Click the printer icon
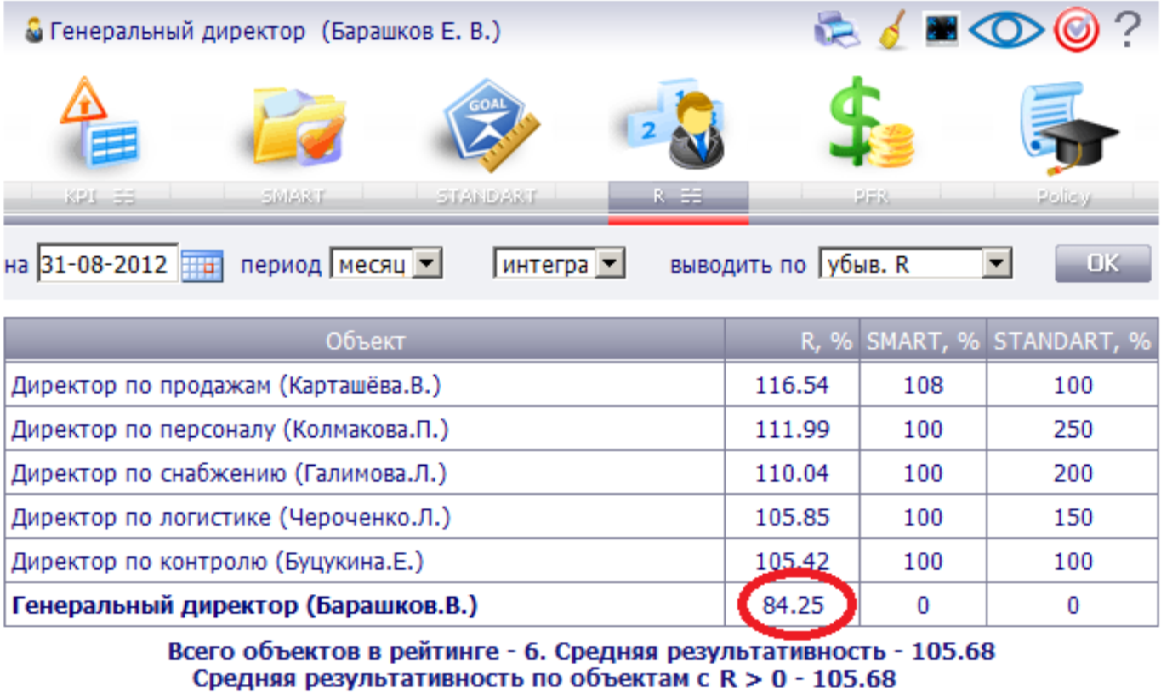This screenshot has width=1164, height=698. click(836, 31)
